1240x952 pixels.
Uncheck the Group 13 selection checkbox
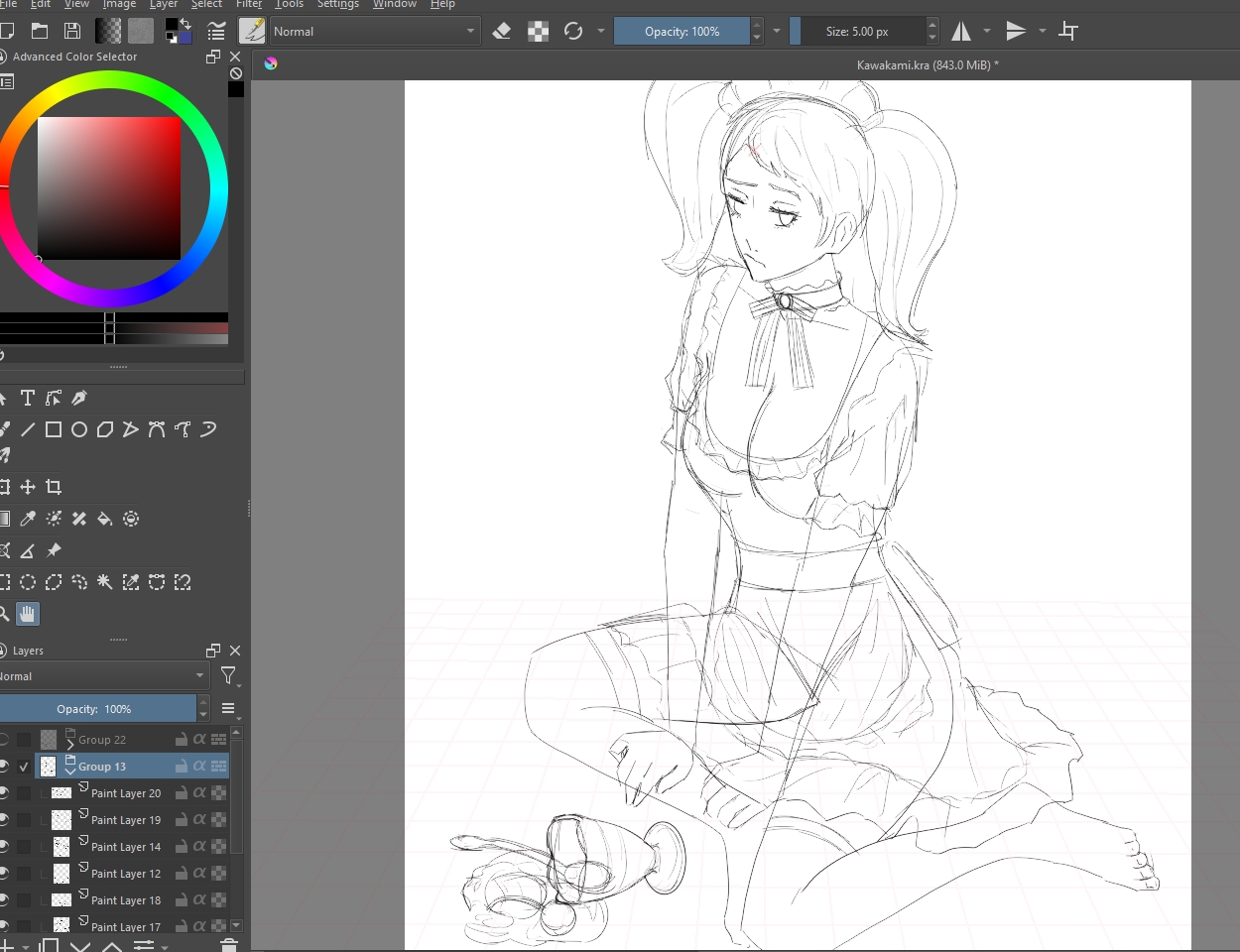[x=24, y=767]
